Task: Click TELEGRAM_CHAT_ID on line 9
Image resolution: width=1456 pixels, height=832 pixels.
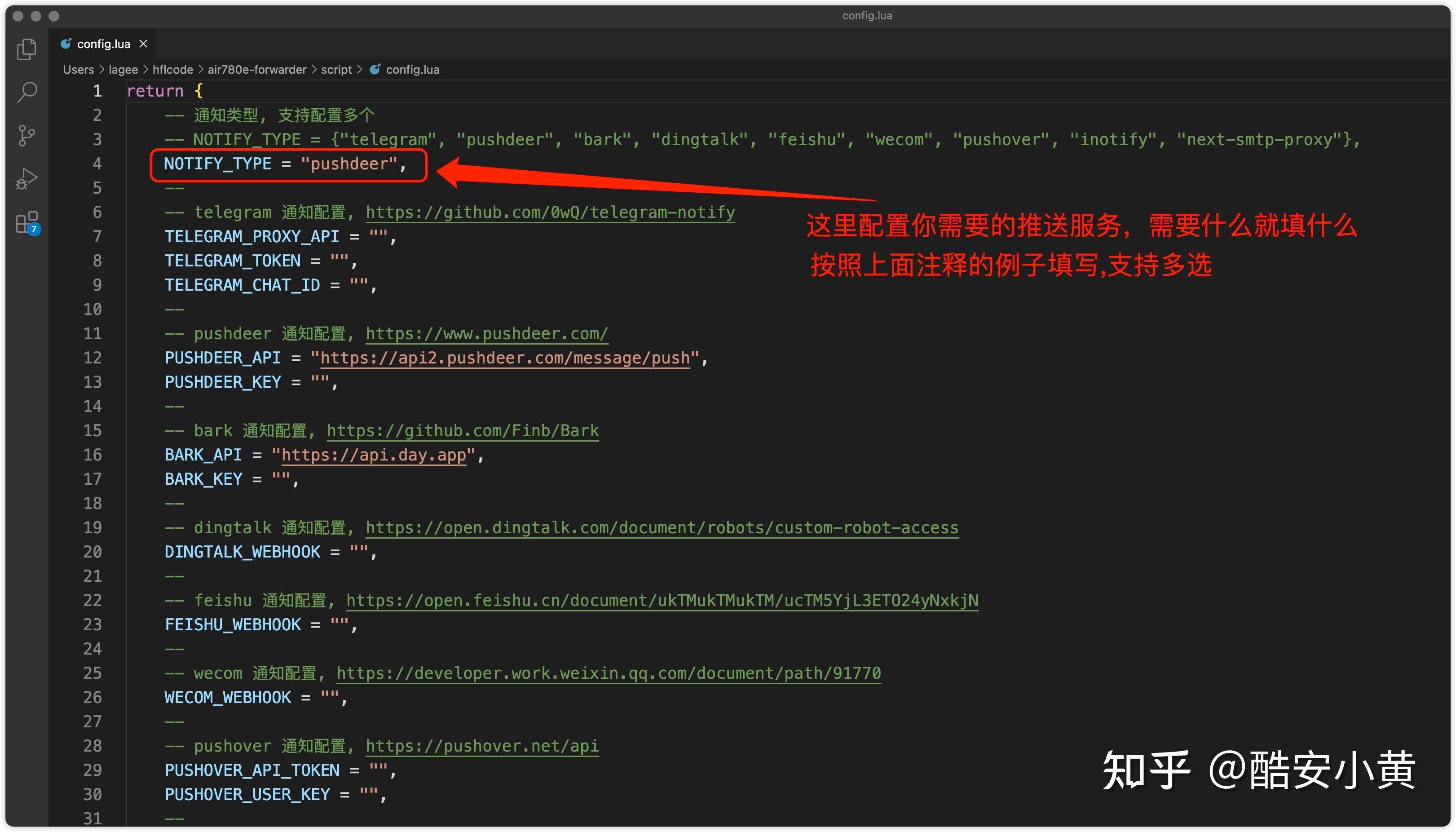Action: click(242, 285)
